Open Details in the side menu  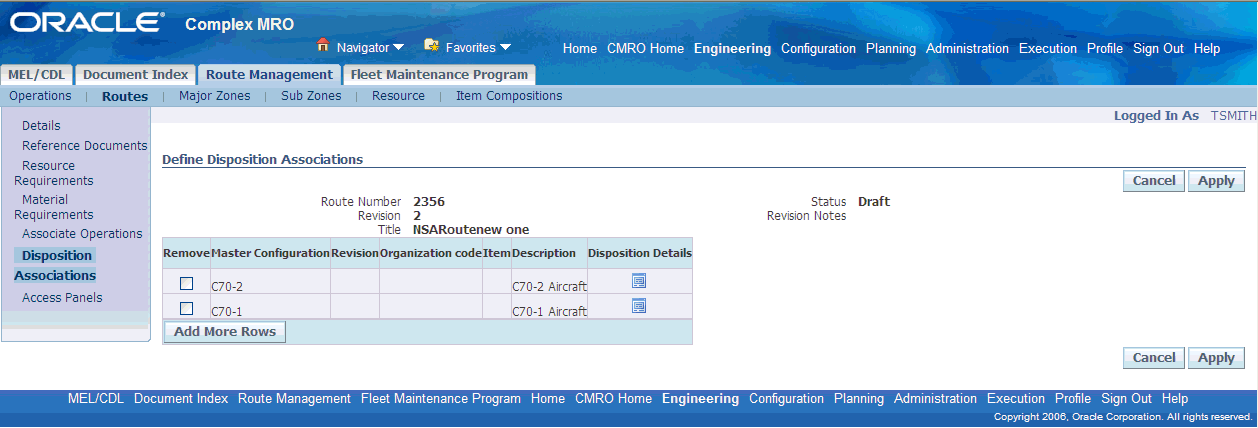click(41, 126)
